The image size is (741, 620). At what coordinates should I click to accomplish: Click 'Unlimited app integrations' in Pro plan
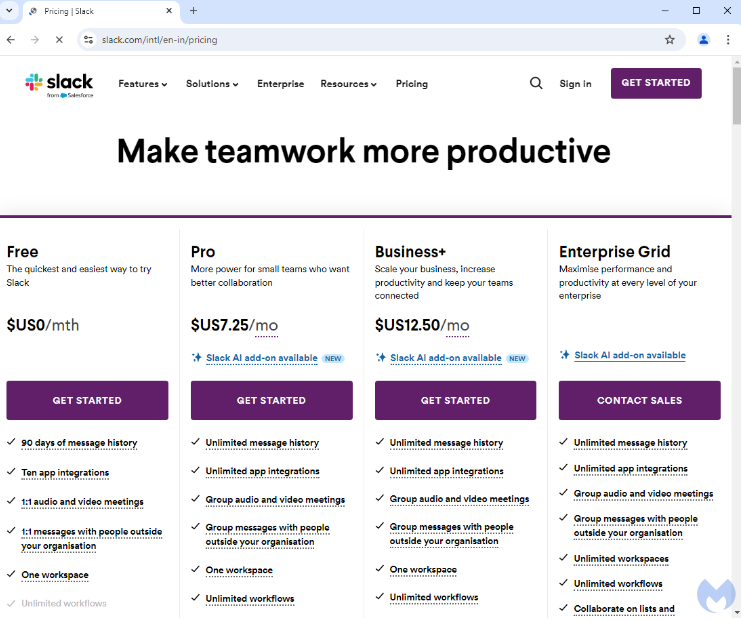pyautogui.click(x=262, y=471)
